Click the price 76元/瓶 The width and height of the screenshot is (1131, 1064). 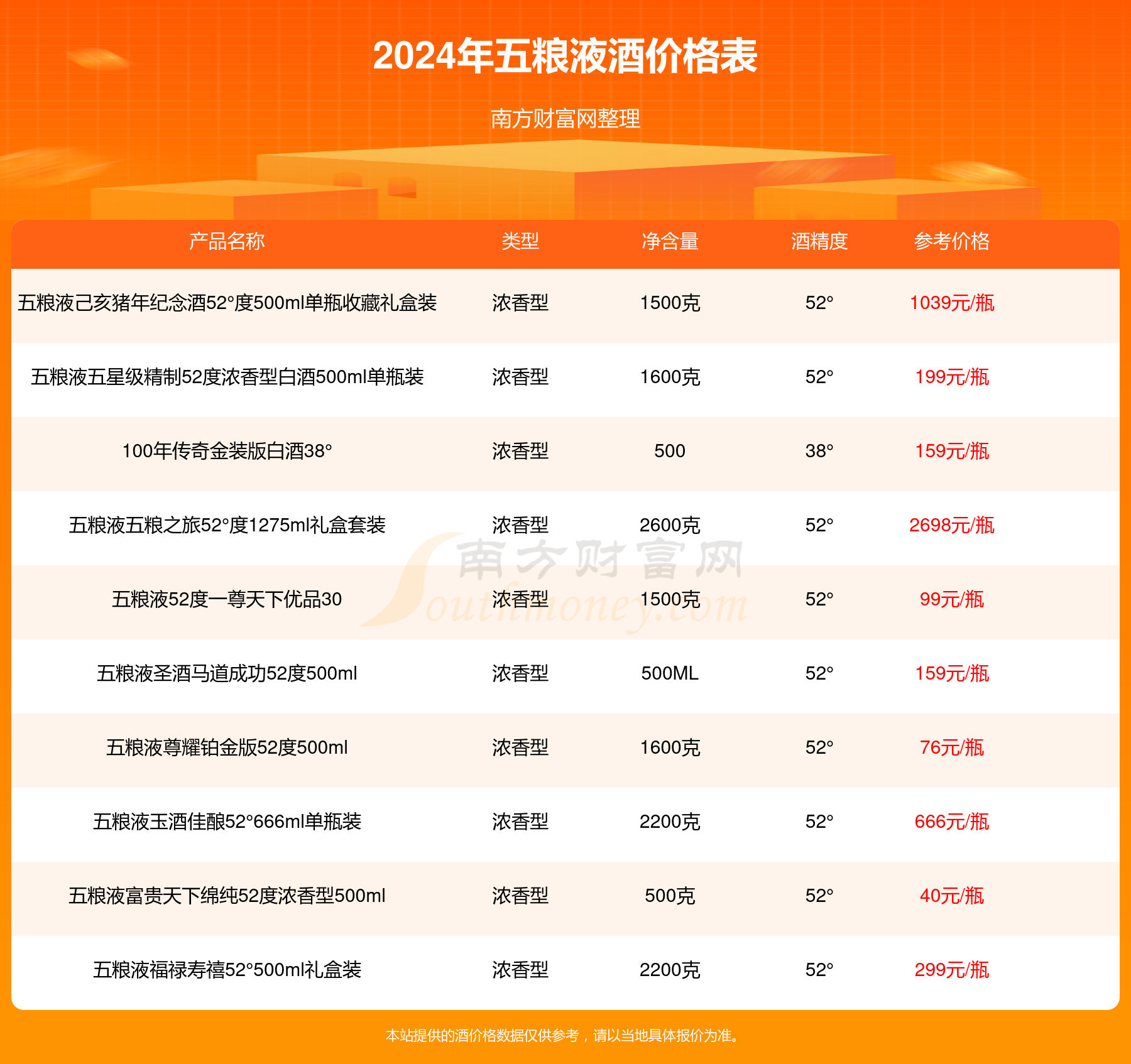(952, 747)
